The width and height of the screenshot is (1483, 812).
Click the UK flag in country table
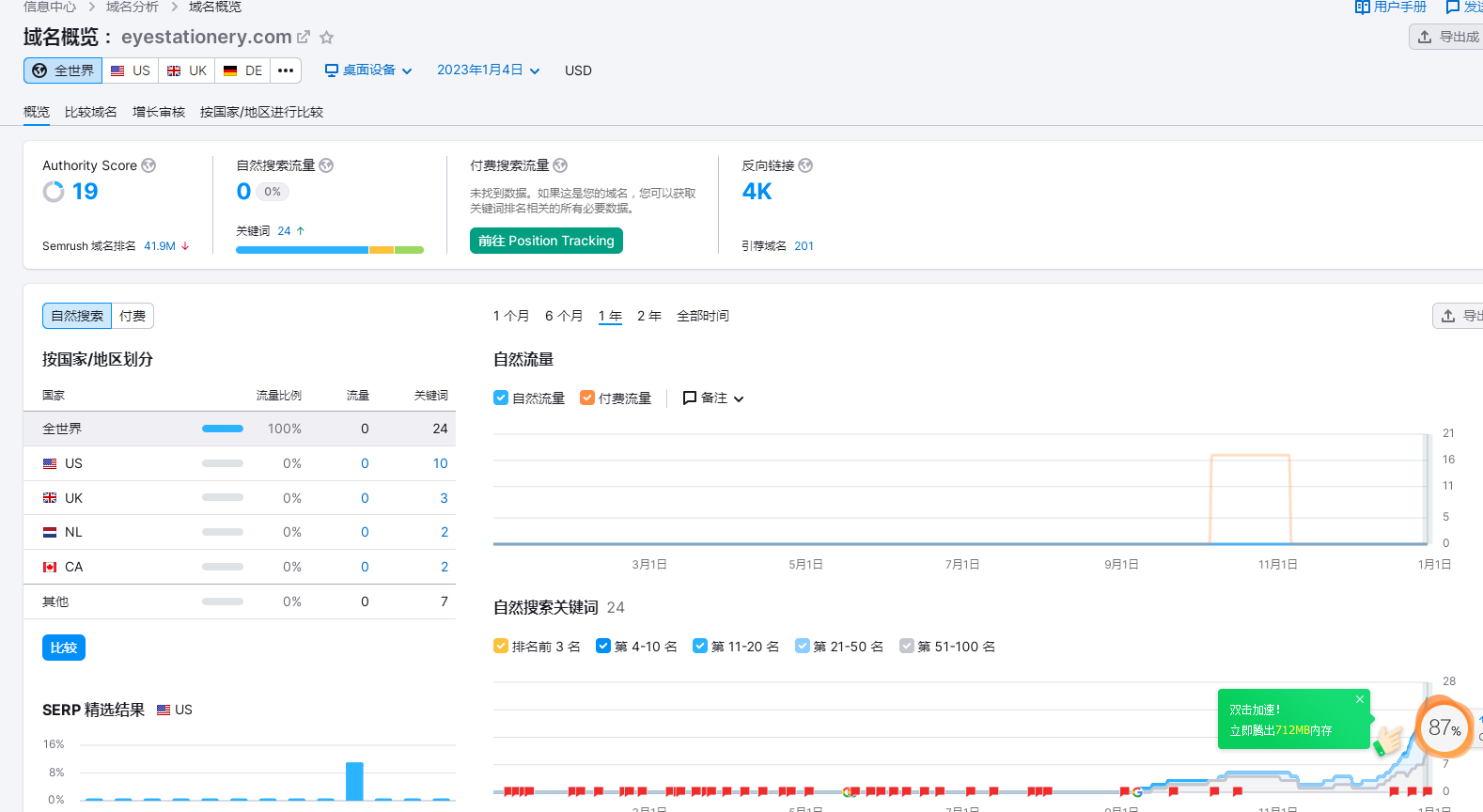[x=50, y=498]
